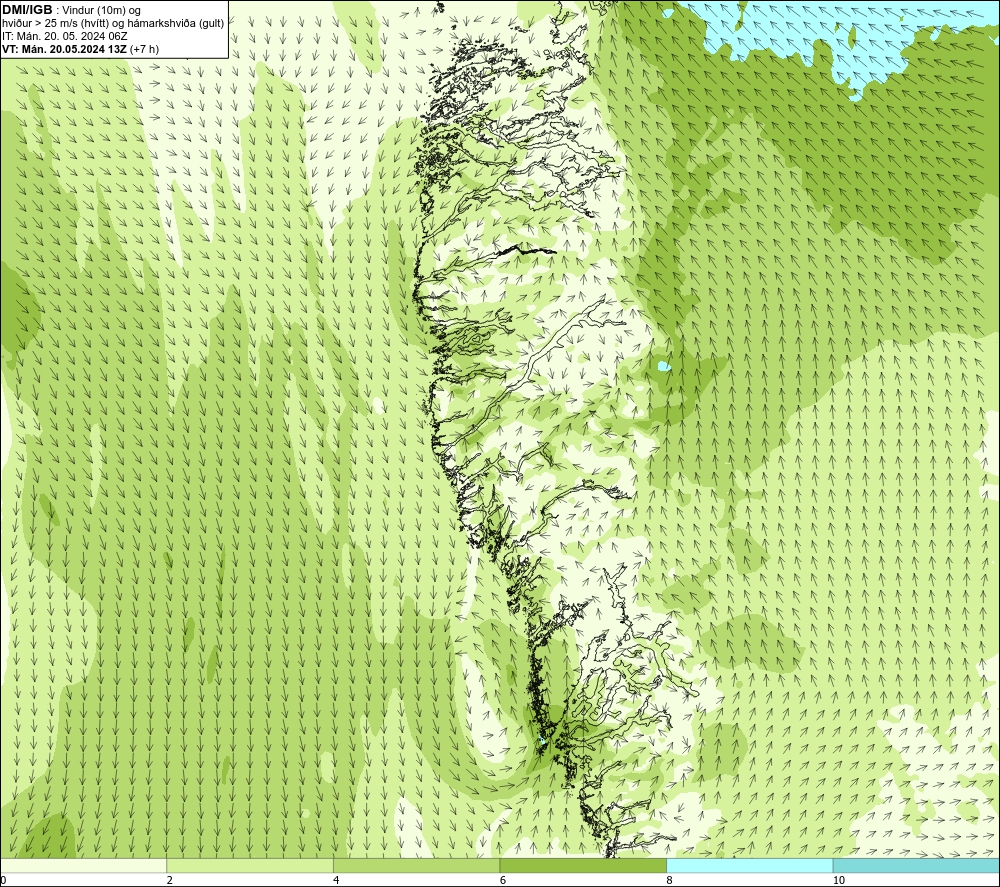This screenshot has width=1000, height=887.
Task: Click the 6–8 m/s dark green legend swatch
Action: [583, 865]
